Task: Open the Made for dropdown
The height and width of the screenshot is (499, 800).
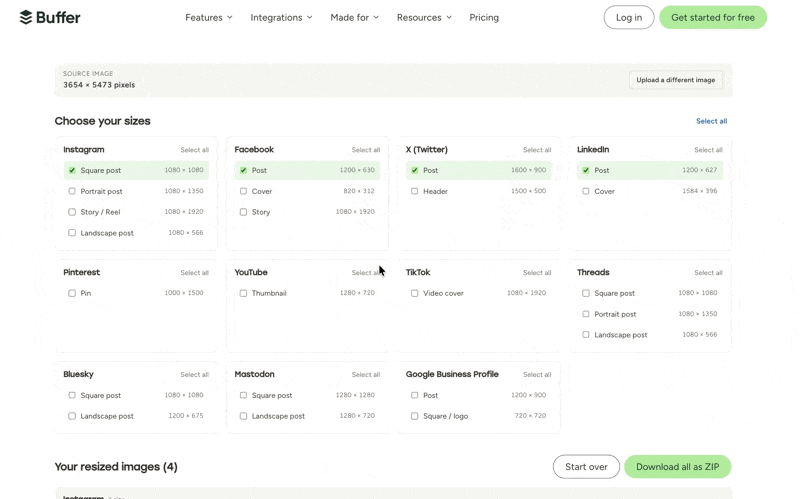Action: point(355,17)
